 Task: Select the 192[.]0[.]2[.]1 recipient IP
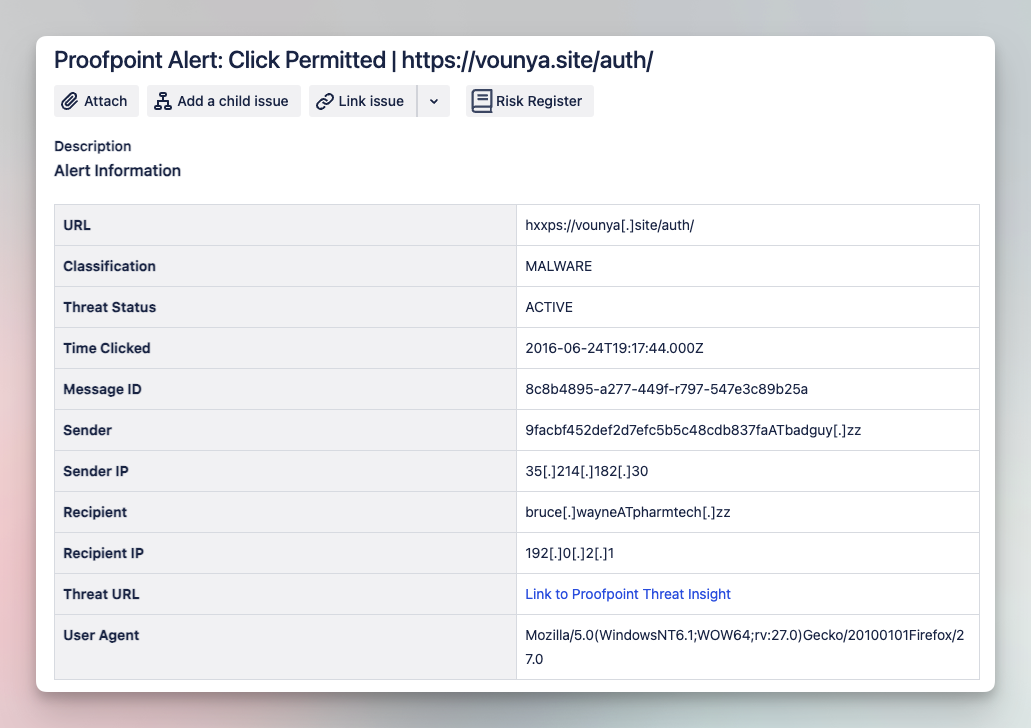click(569, 553)
